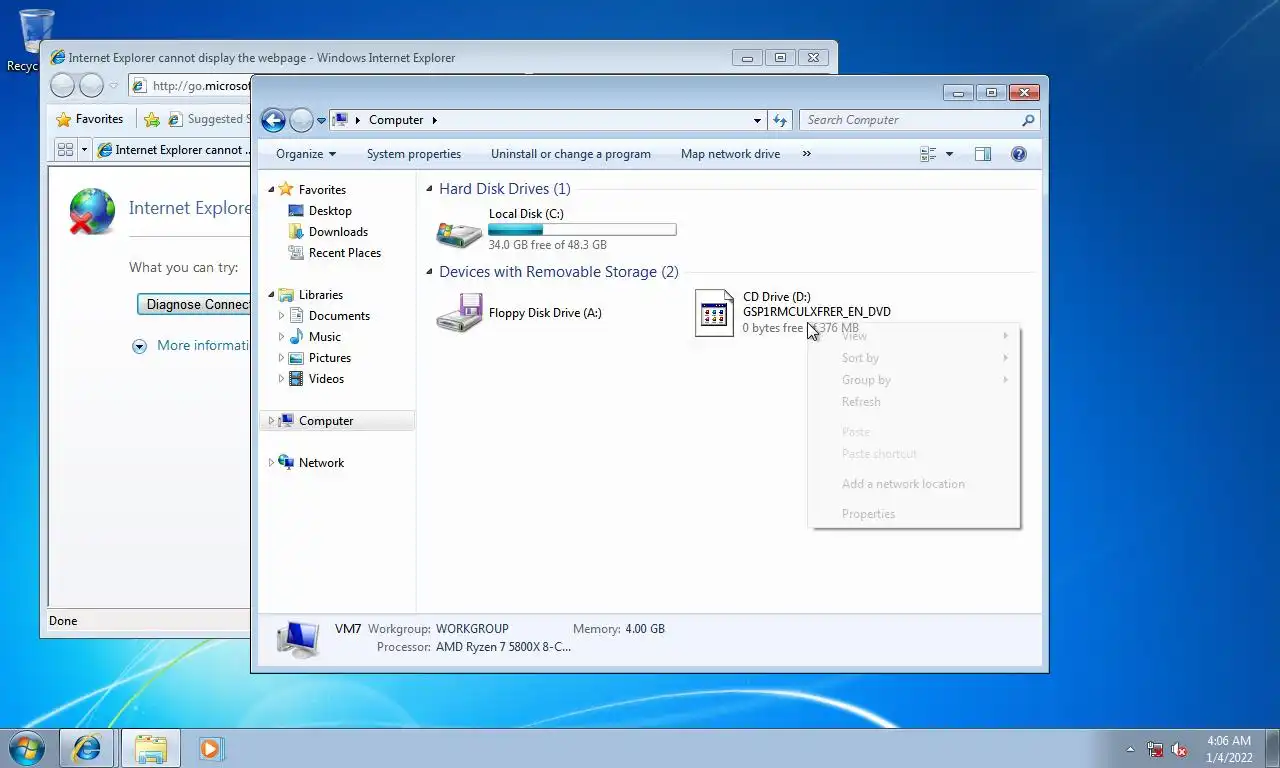1280x768 pixels.
Task: Click the Help question mark icon
Action: [1019, 154]
